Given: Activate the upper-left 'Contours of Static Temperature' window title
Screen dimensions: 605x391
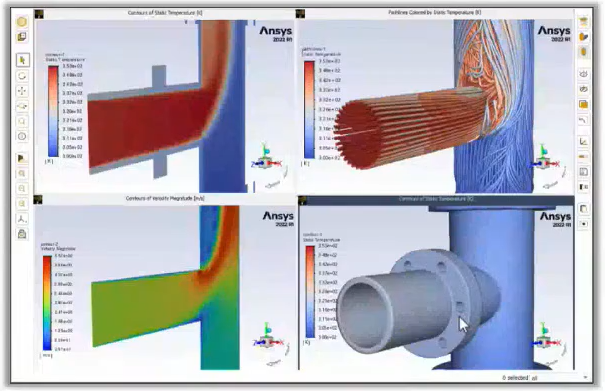Looking at the screenshot, I should click(x=165, y=13).
